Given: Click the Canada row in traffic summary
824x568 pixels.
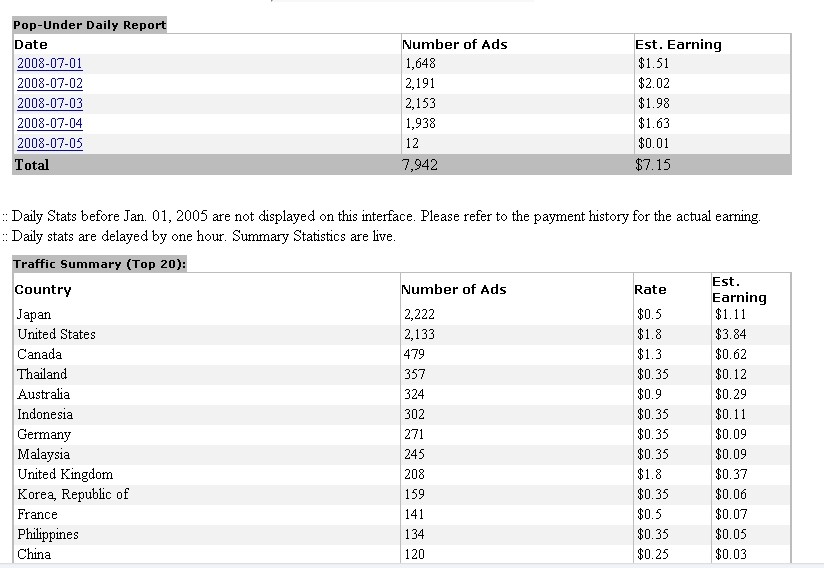Looking at the screenshot, I should [x=39, y=354].
